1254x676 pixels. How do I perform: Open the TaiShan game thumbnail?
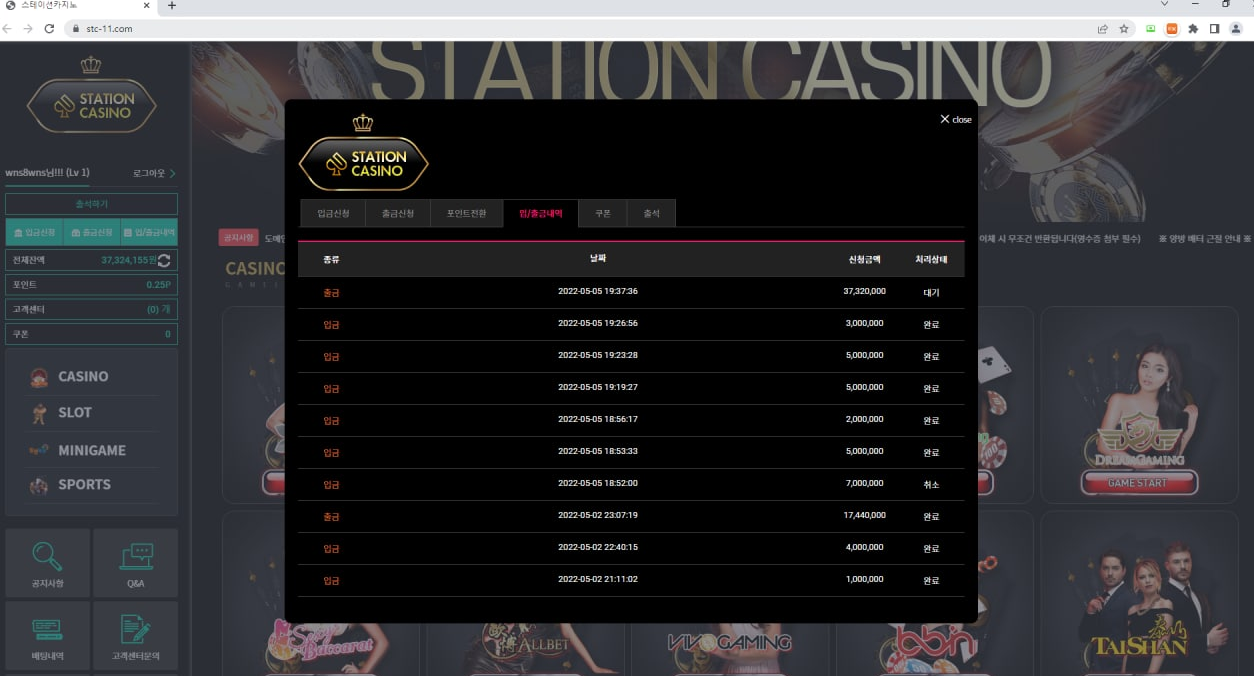(1138, 594)
